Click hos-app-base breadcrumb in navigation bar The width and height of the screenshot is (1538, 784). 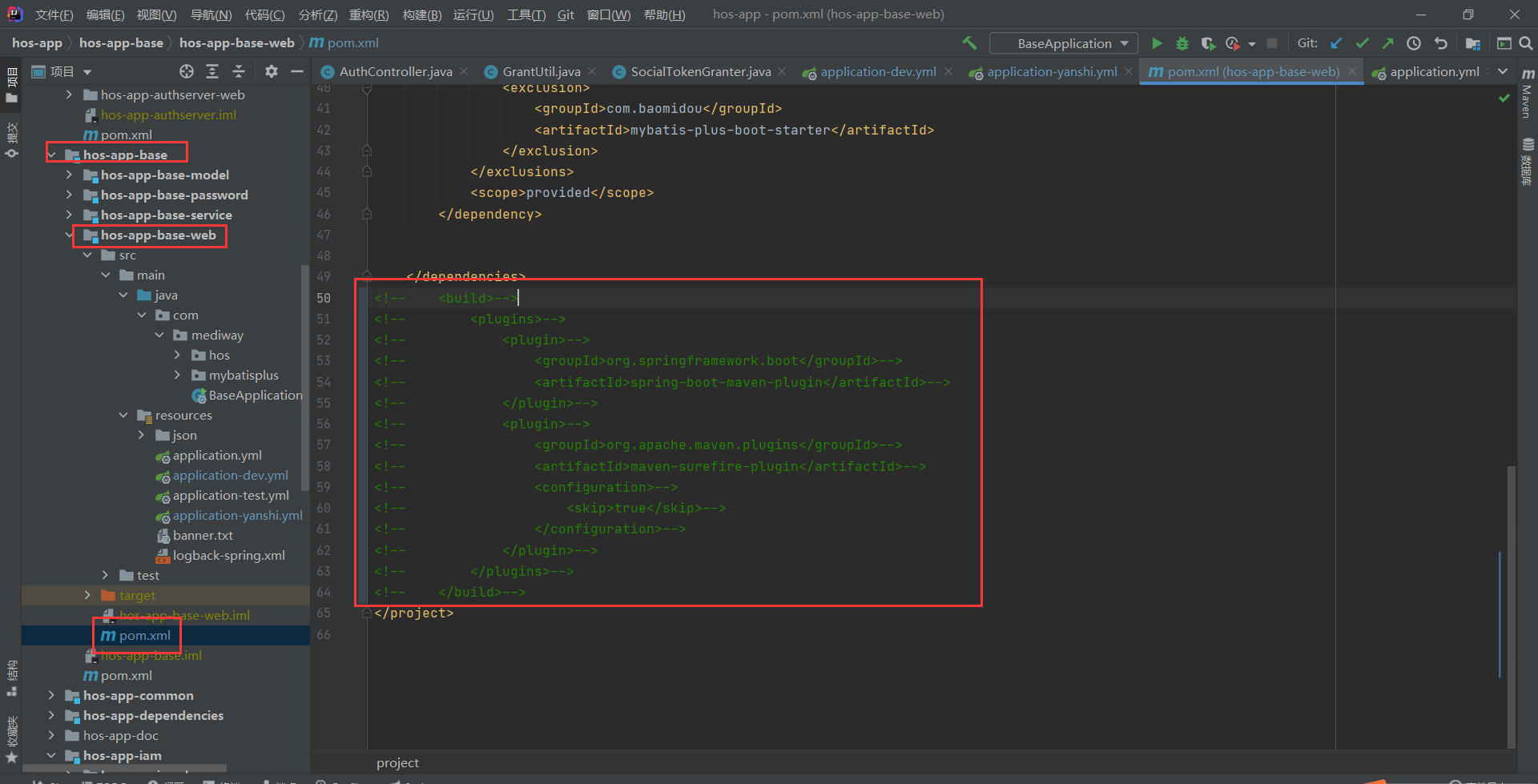point(121,43)
